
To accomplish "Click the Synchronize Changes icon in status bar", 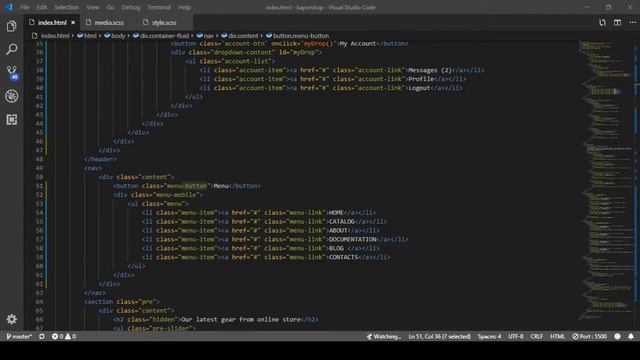I will [42, 336].
